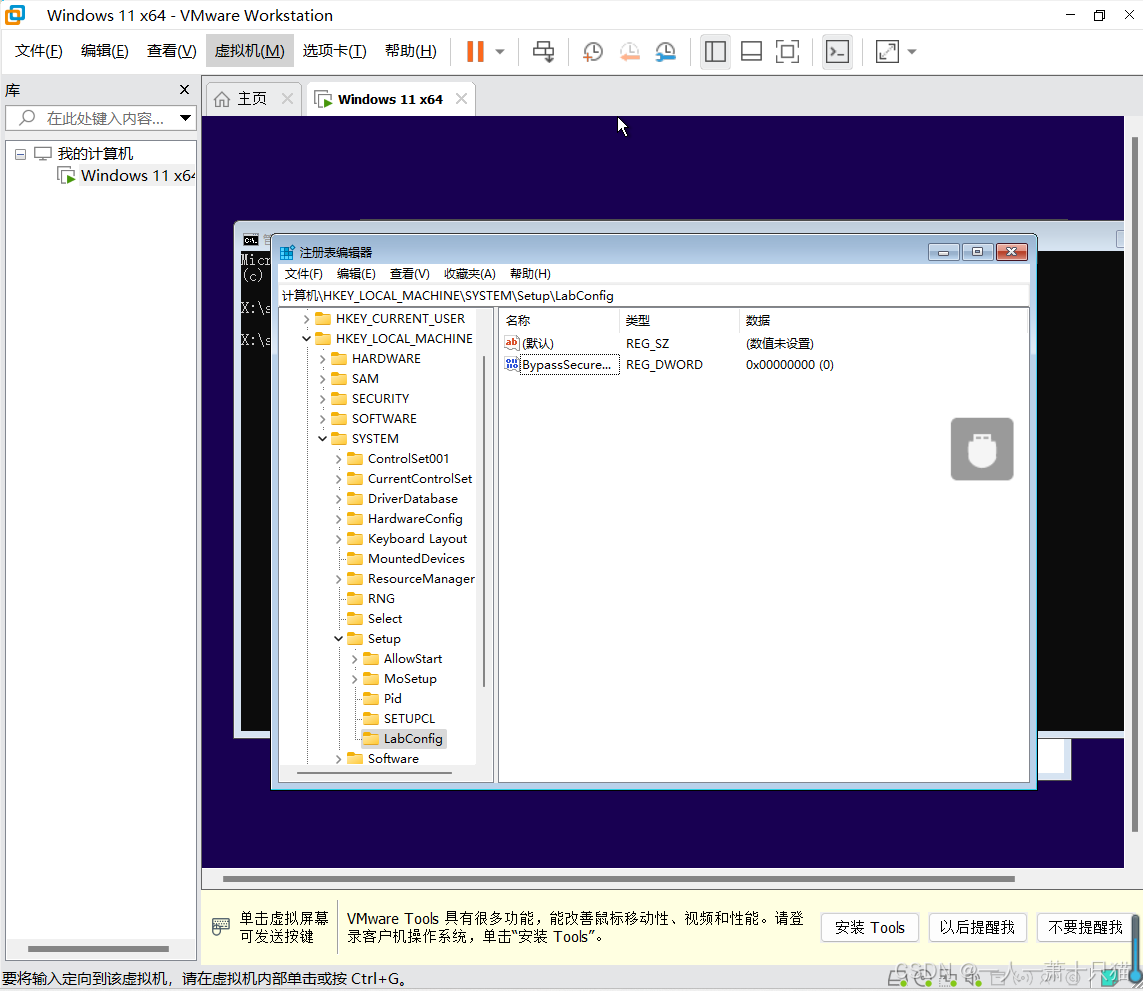
Task: Select the MountedDevices key
Action: pyautogui.click(x=416, y=559)
